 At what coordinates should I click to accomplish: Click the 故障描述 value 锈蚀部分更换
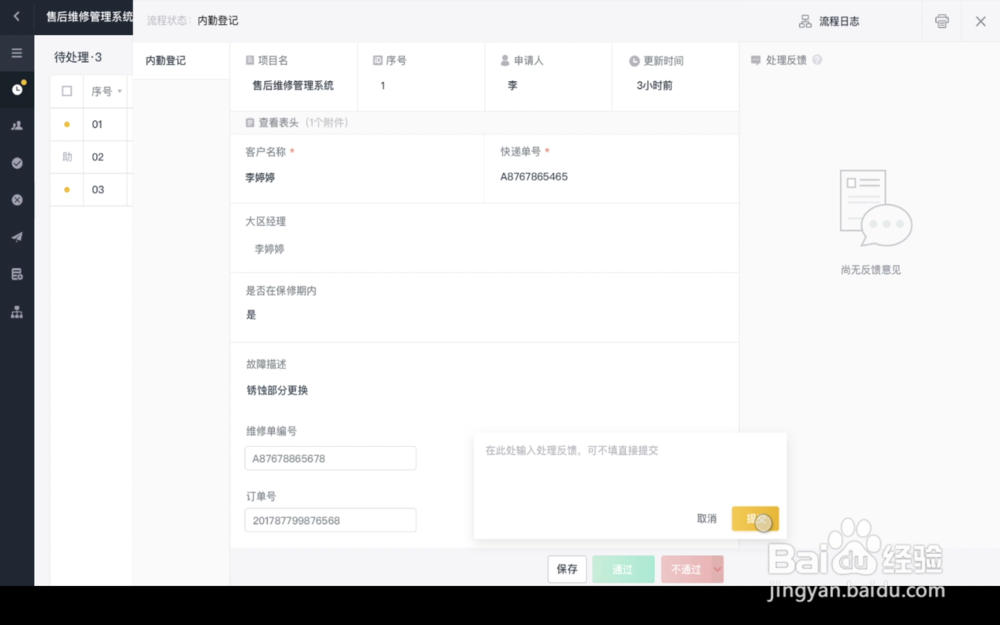(x=277, y=390)
